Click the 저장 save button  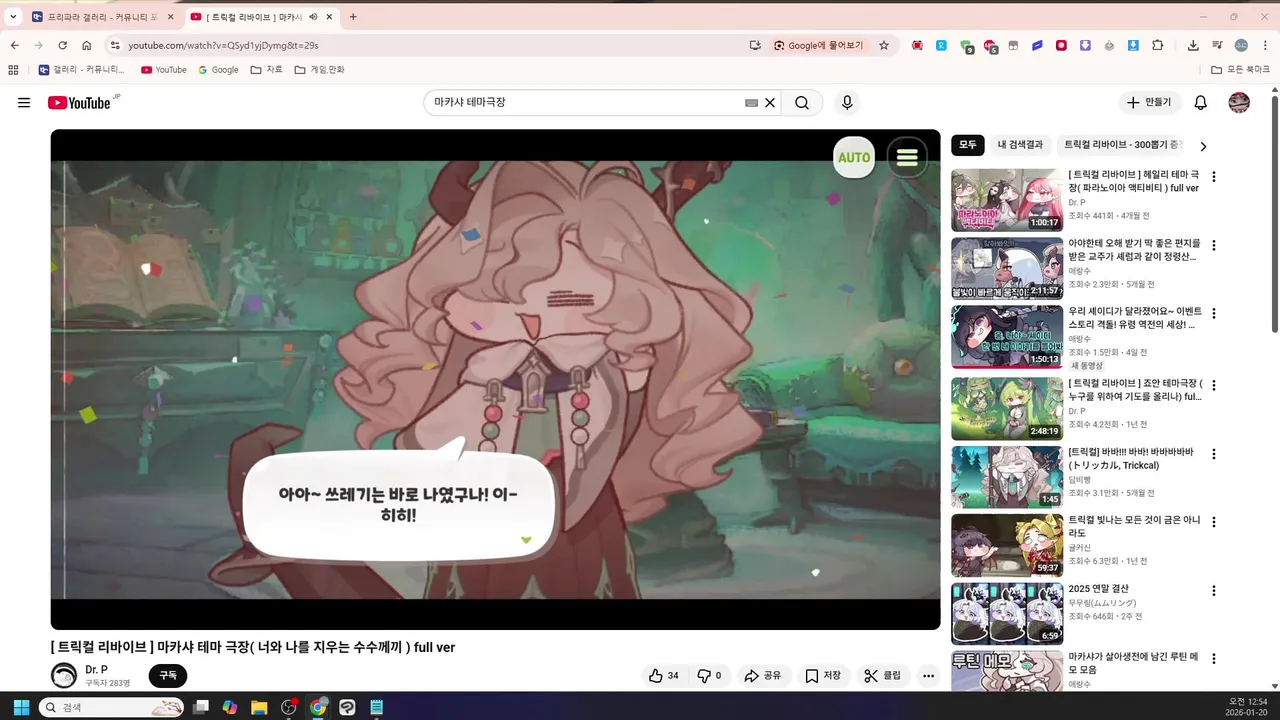pyautogui.click(x=823, y=676)
